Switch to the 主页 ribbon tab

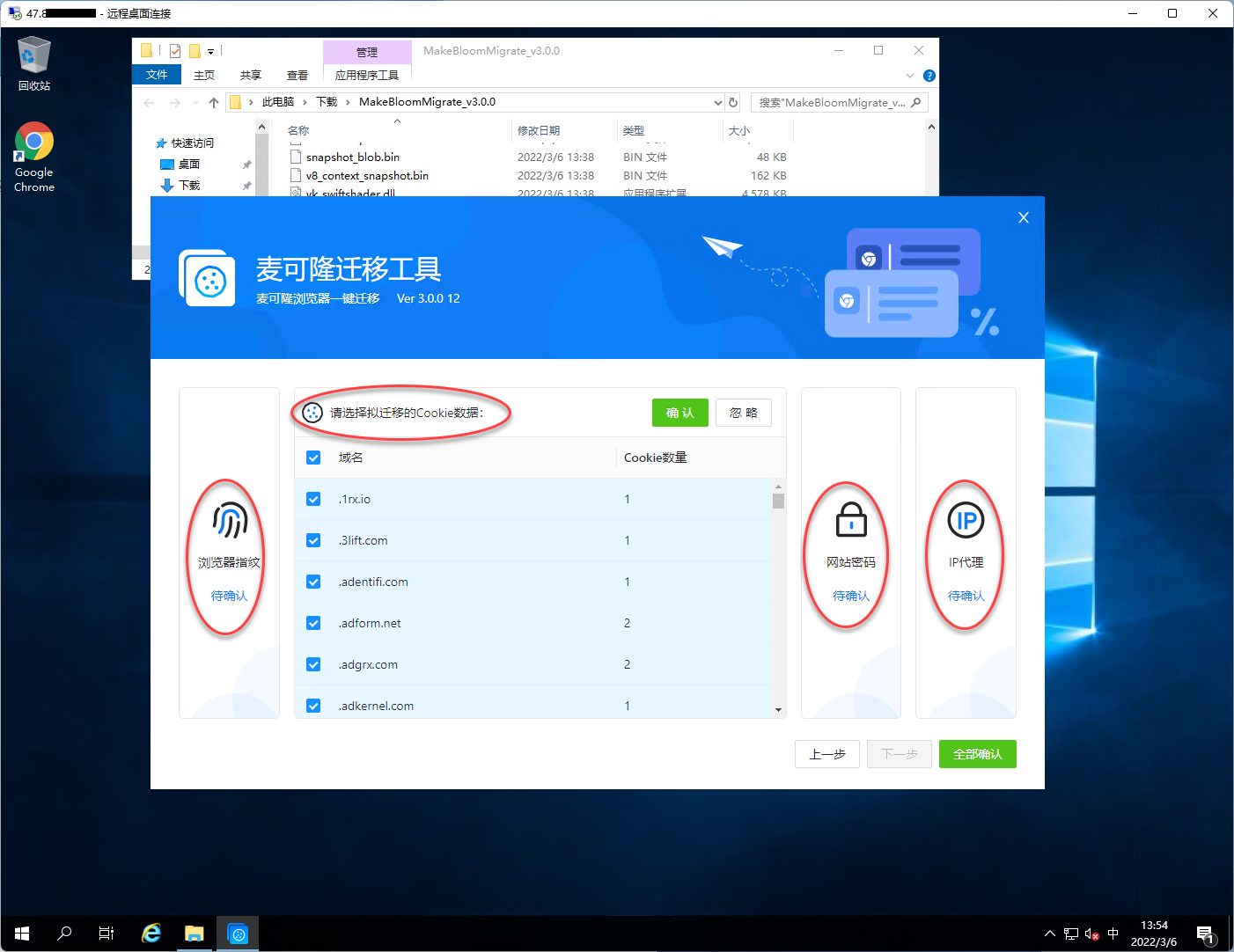click(204, 76)
